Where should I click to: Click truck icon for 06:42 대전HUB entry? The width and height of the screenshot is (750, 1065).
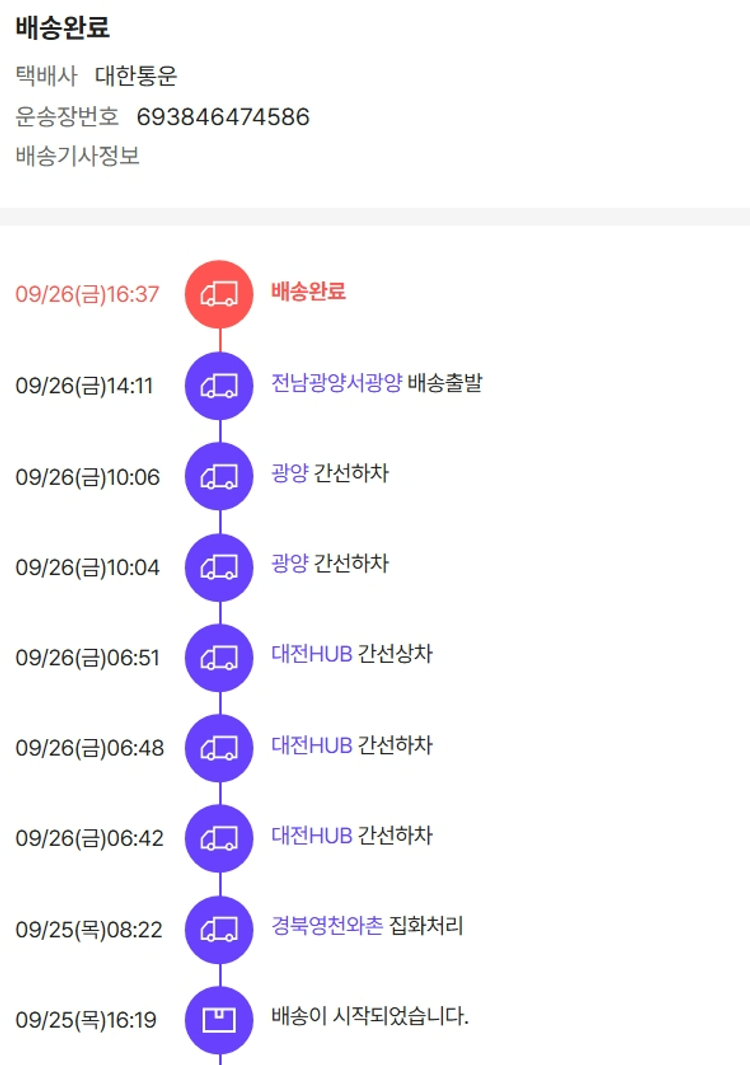click(219, 838)
